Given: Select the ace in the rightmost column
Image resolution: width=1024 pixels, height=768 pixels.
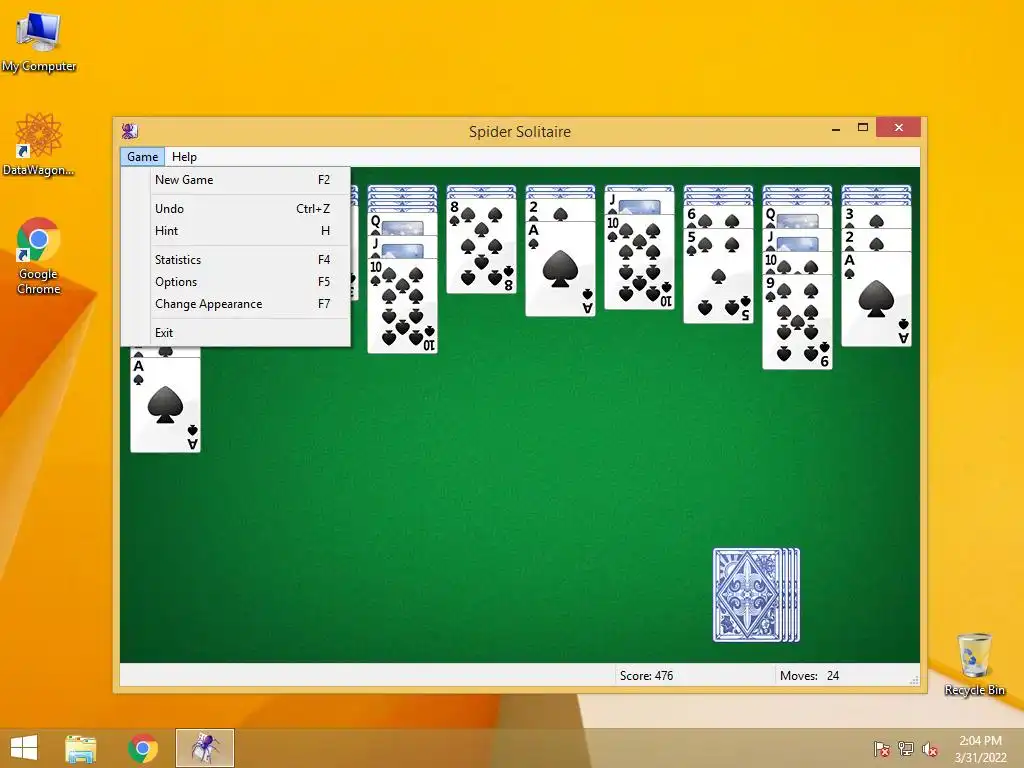Looking at the screenshot, I should click(876, 299).
